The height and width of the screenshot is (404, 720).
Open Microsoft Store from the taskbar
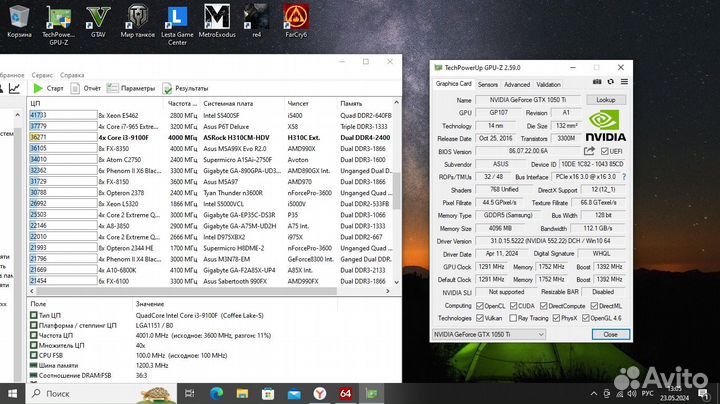268,393
